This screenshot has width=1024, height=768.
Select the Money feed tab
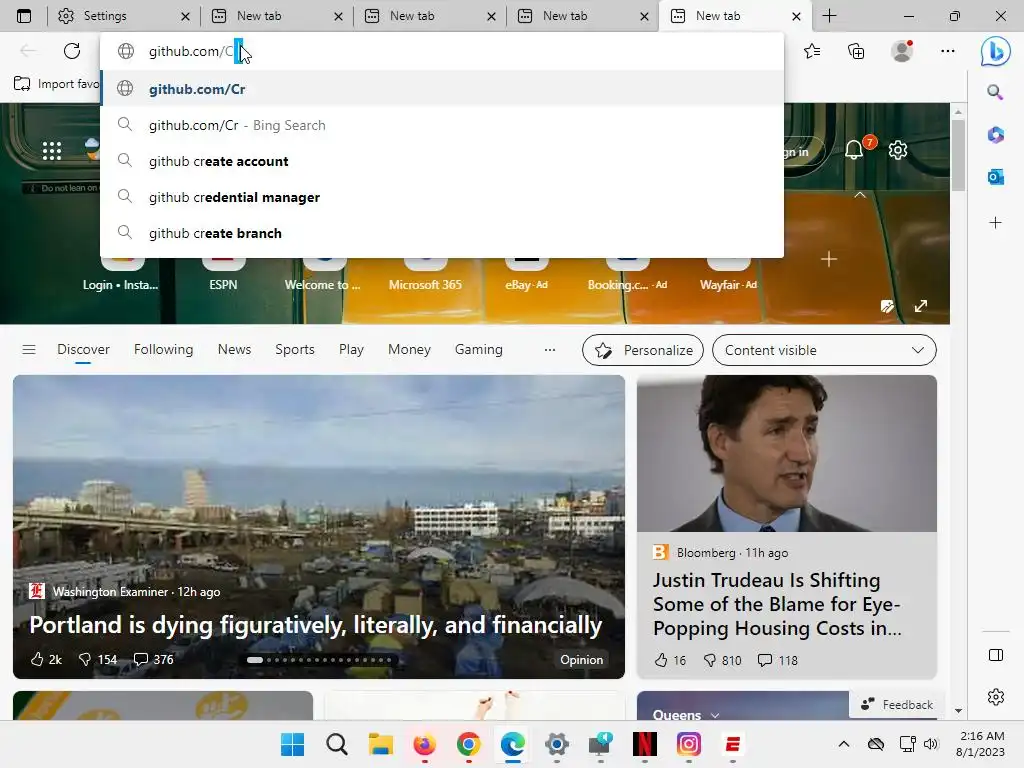pyautogui.click(x=409, y=350)
